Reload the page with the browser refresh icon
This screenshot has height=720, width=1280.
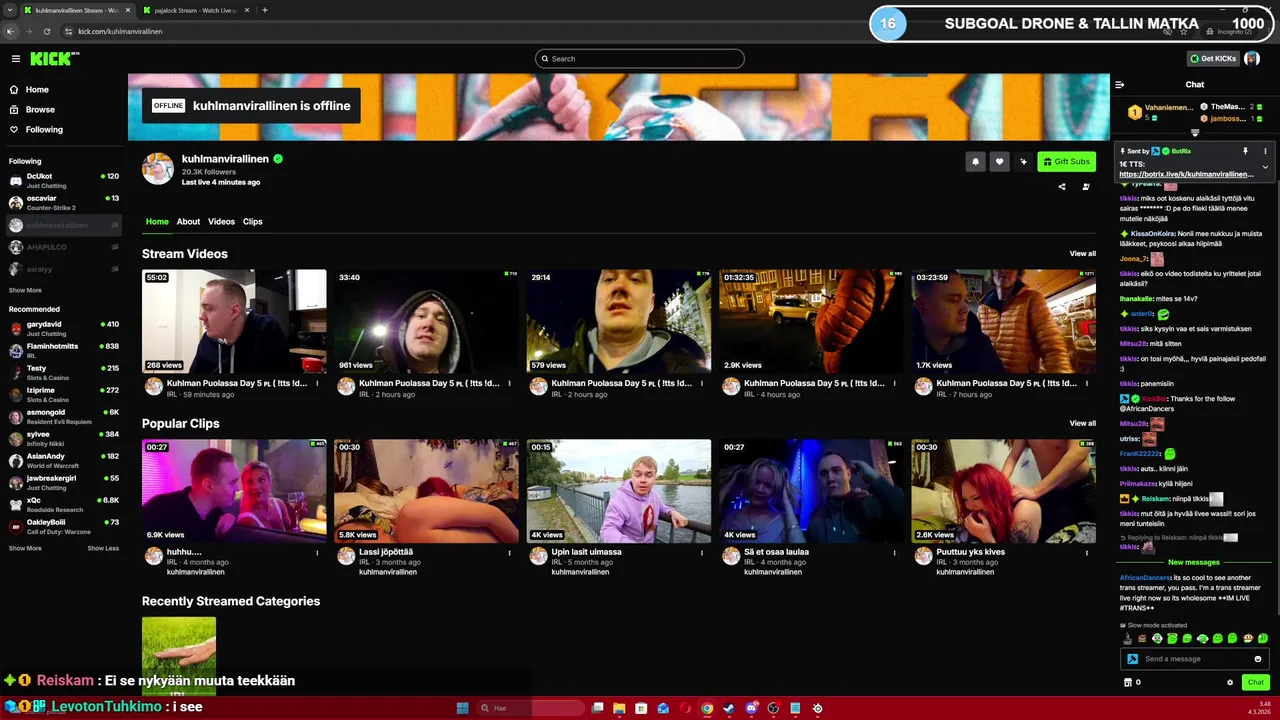[46, 31]
